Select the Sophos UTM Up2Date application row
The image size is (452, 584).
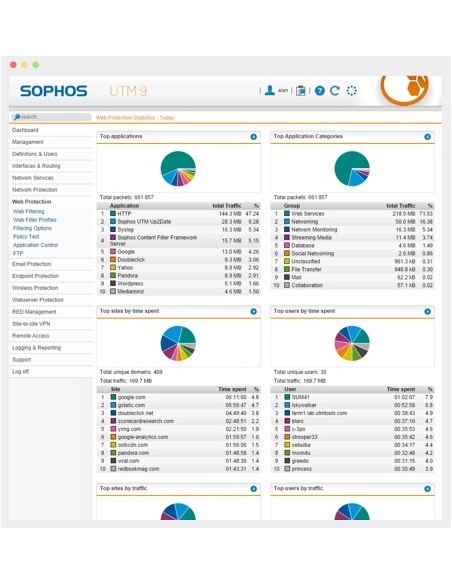pyautogui.click(x=179, y=222)
